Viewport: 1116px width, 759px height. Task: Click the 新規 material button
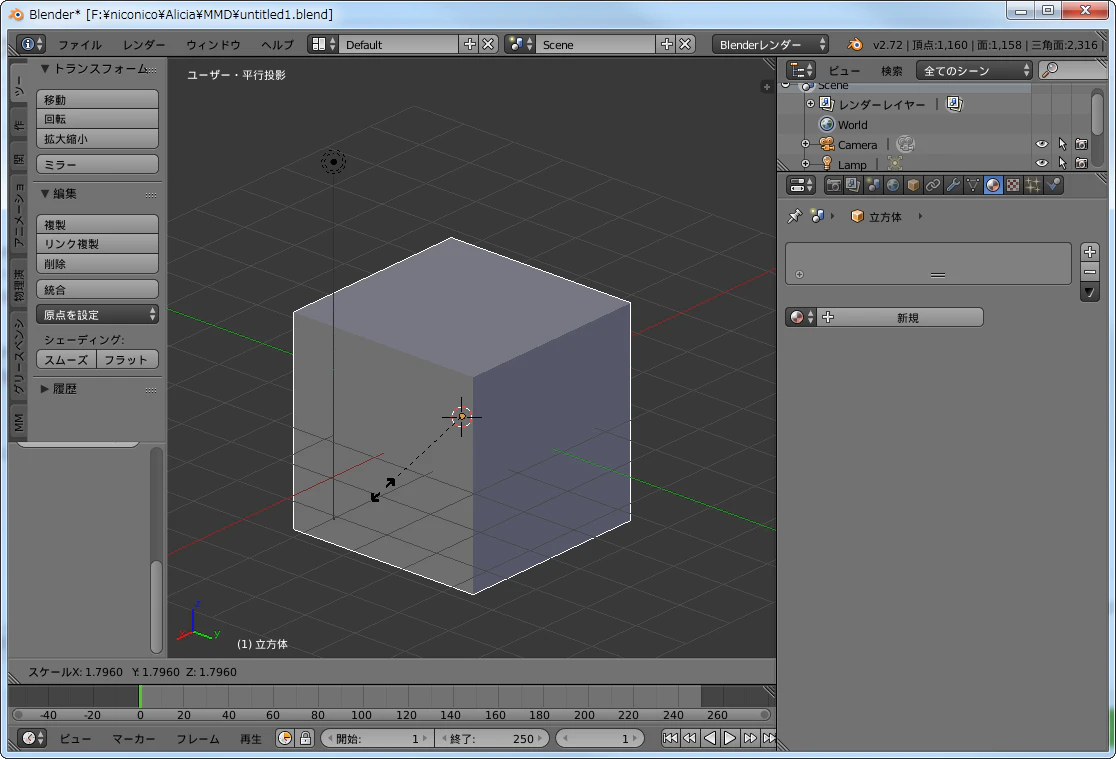[x=900, y=318]
